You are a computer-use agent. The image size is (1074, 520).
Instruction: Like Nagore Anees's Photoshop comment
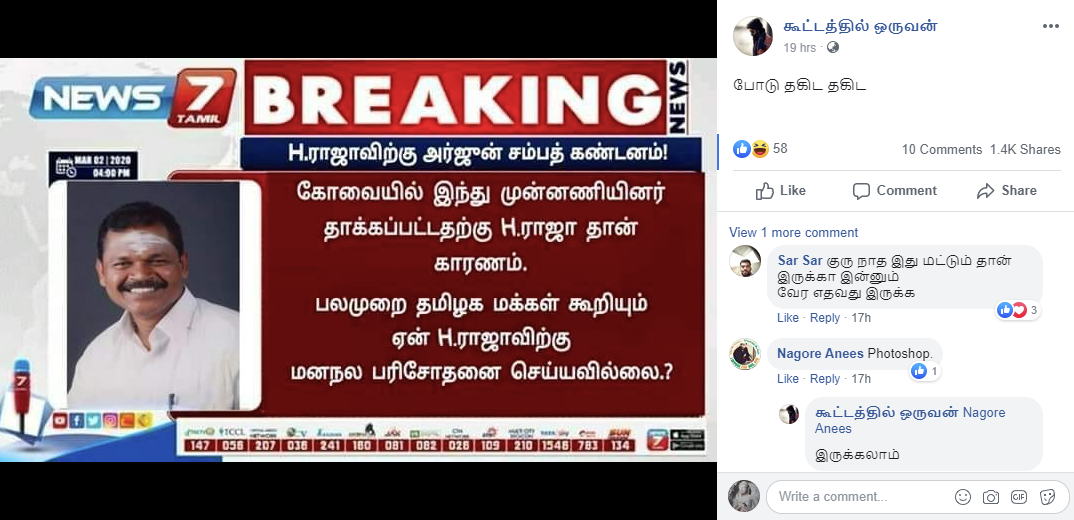(788, 379)
